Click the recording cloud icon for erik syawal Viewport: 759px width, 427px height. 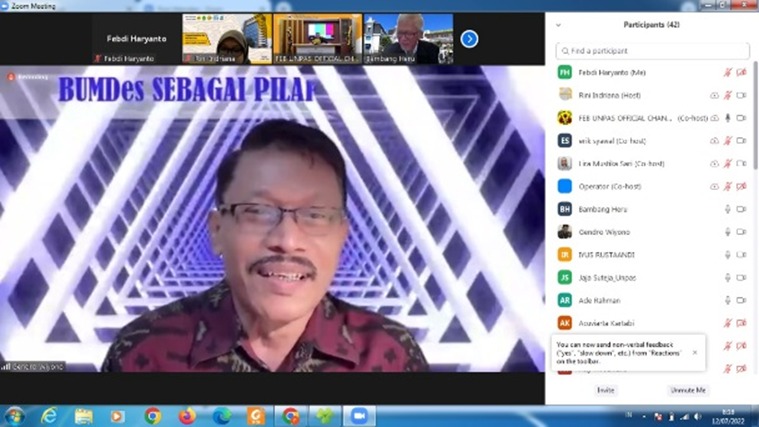pos(714,141)
